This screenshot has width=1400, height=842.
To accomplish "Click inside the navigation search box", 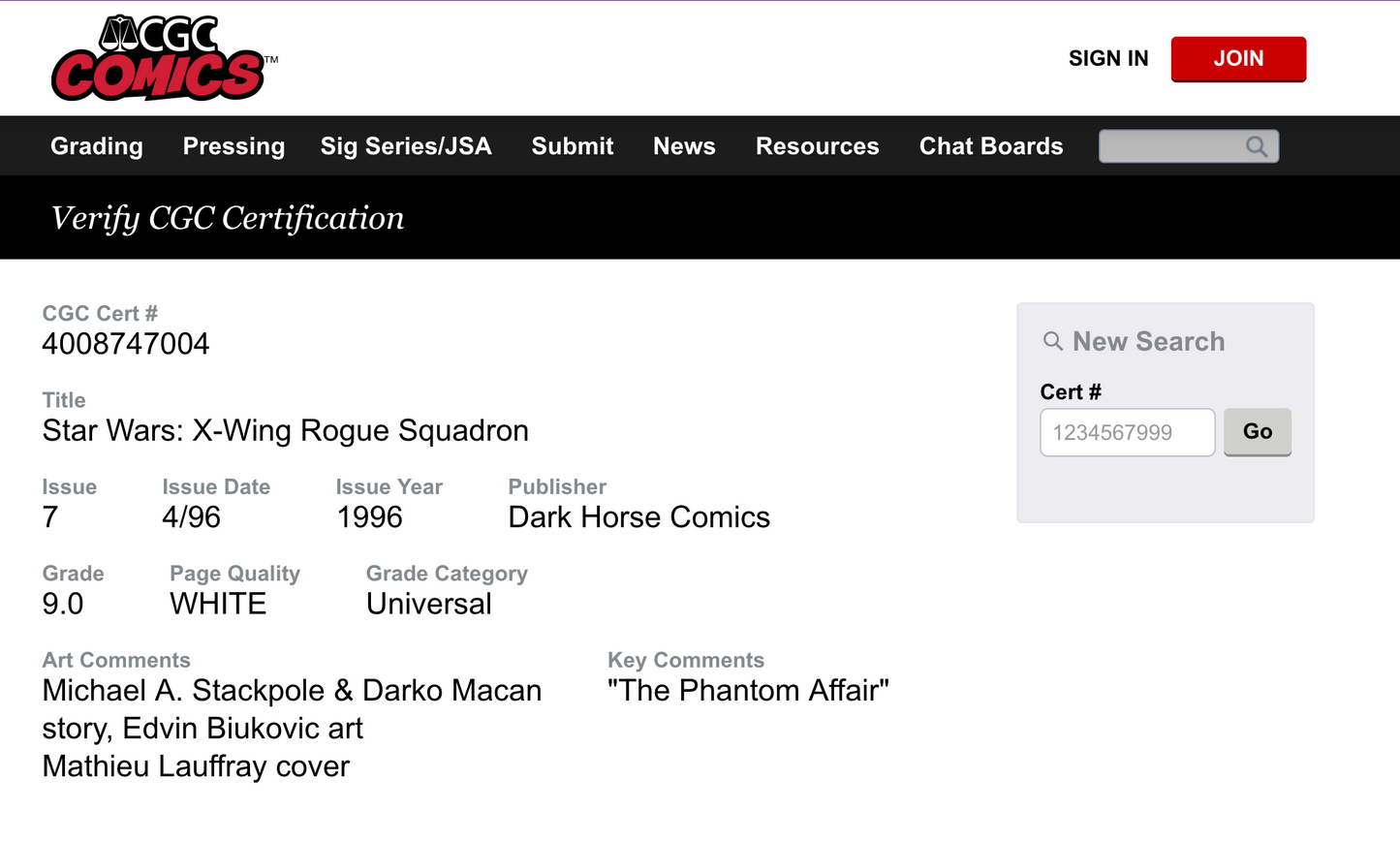I will point(1172,145).
